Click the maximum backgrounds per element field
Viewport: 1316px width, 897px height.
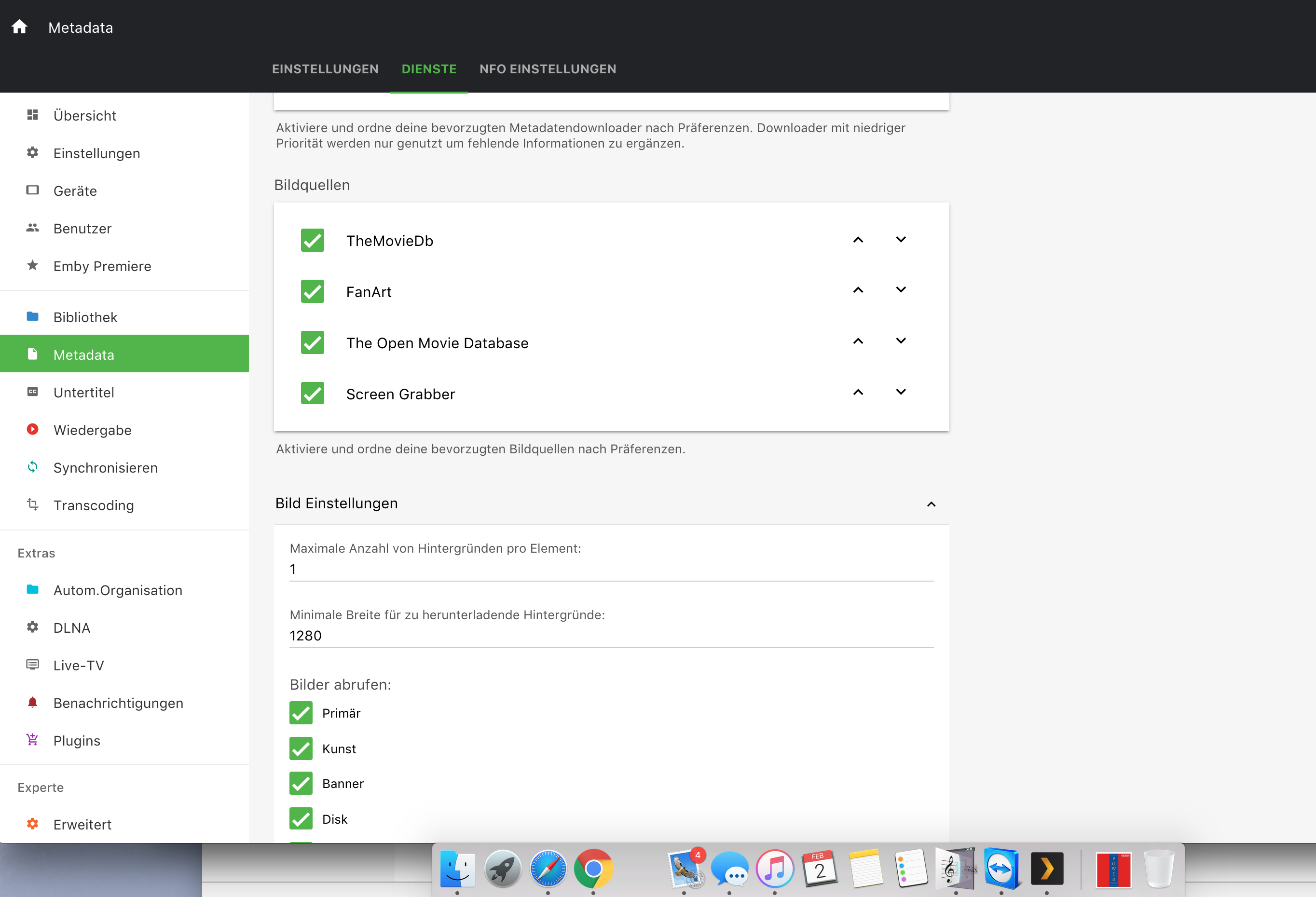[x=612, y=570]
